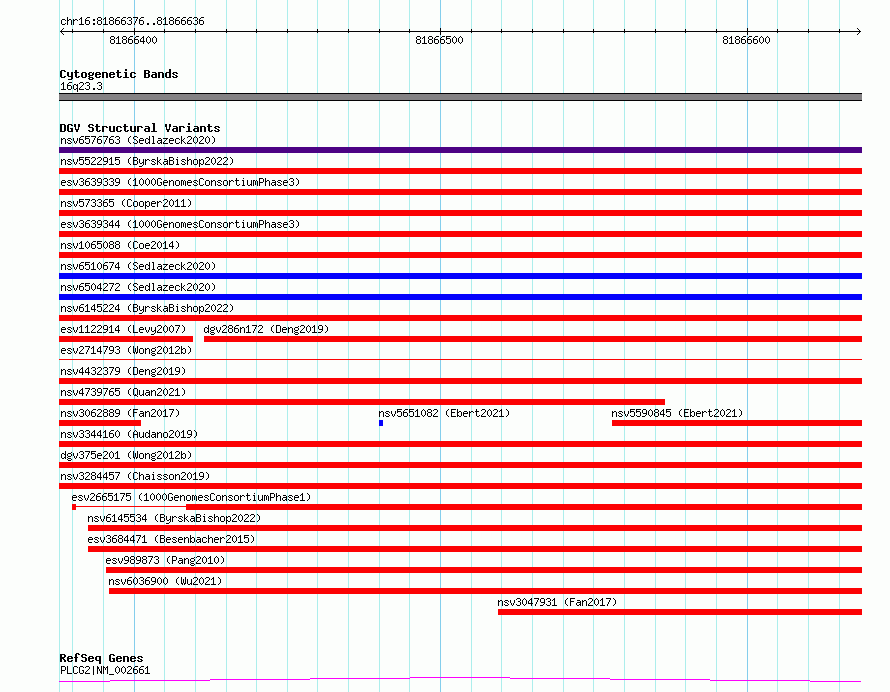Select nsv6036900 (Wu2021) label
The image size is (890, 692).
click(165, 581)
